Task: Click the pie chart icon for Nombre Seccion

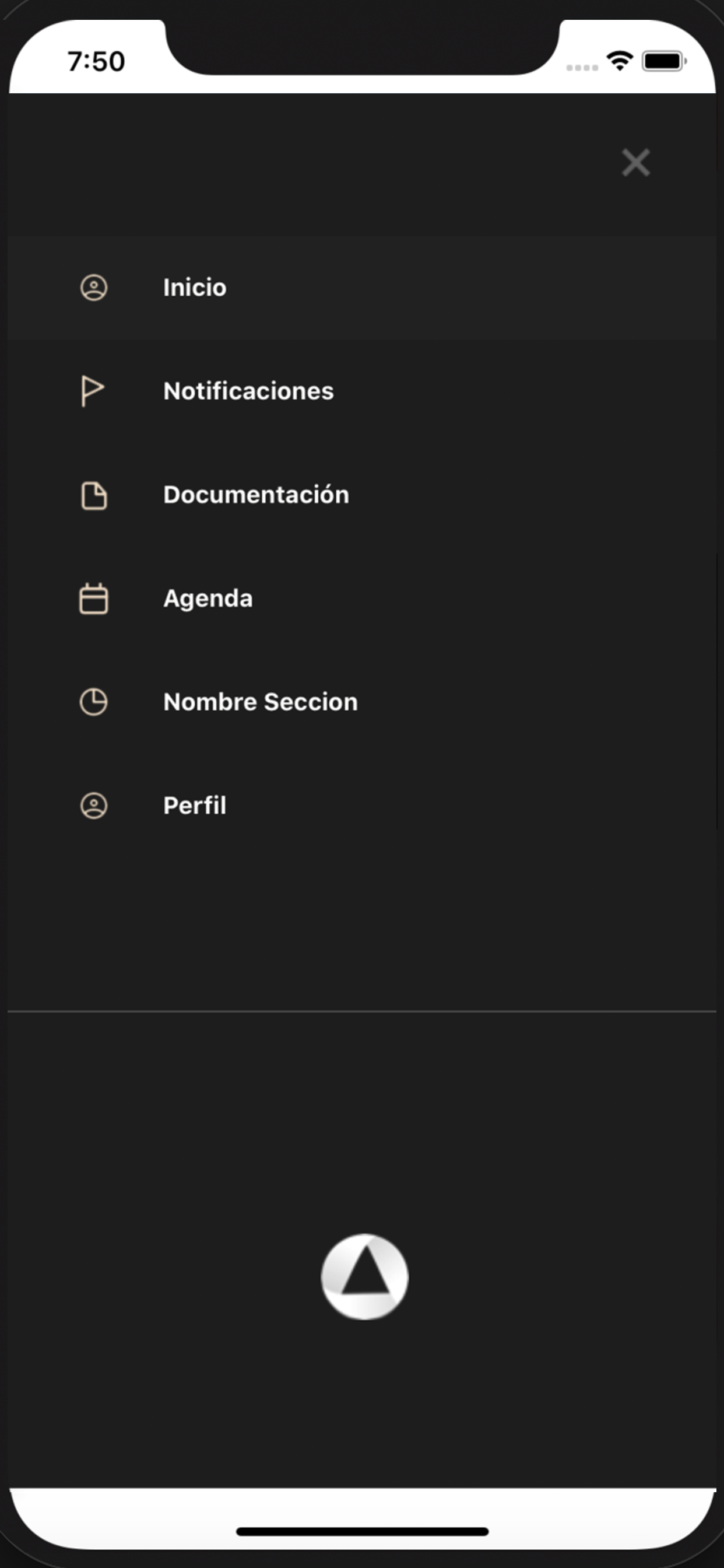Action: click(94, 702)
